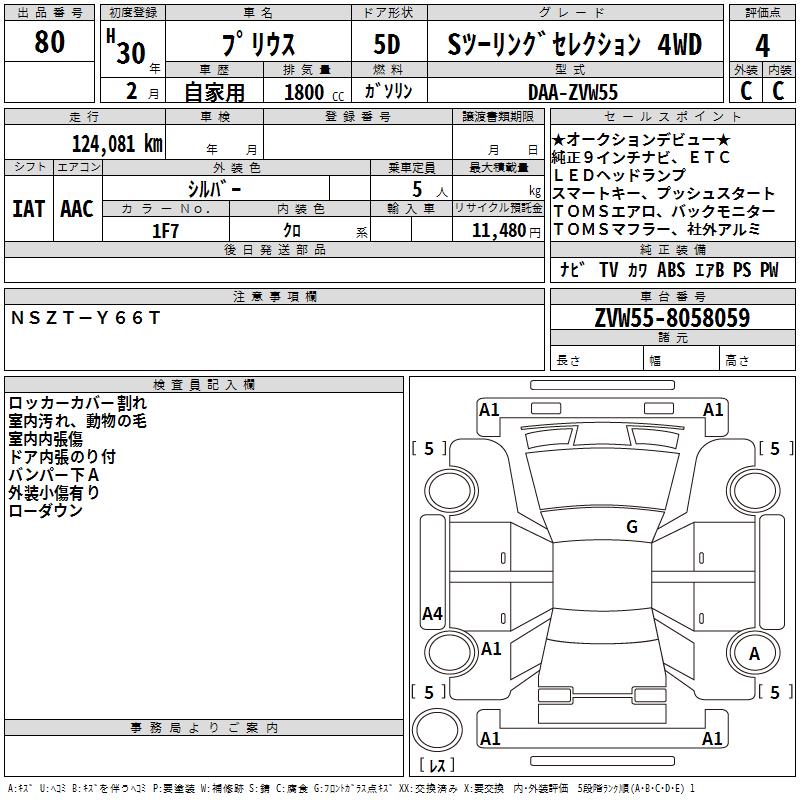The width and height of the screenshot is (800, 800).
Task: Click the 長さ length field label
Action: pyautogui.click(x=568, y=361)
